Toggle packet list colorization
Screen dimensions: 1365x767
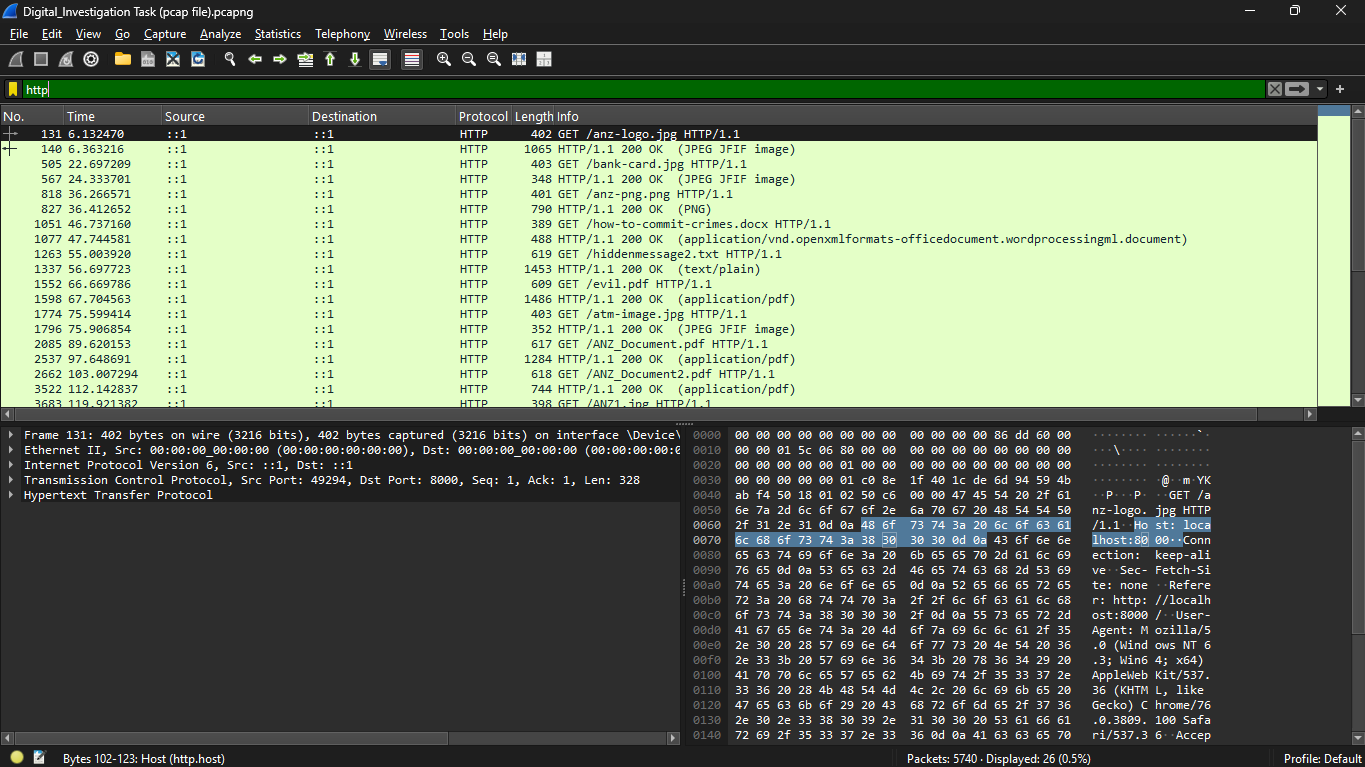click(x=412, y=60)
